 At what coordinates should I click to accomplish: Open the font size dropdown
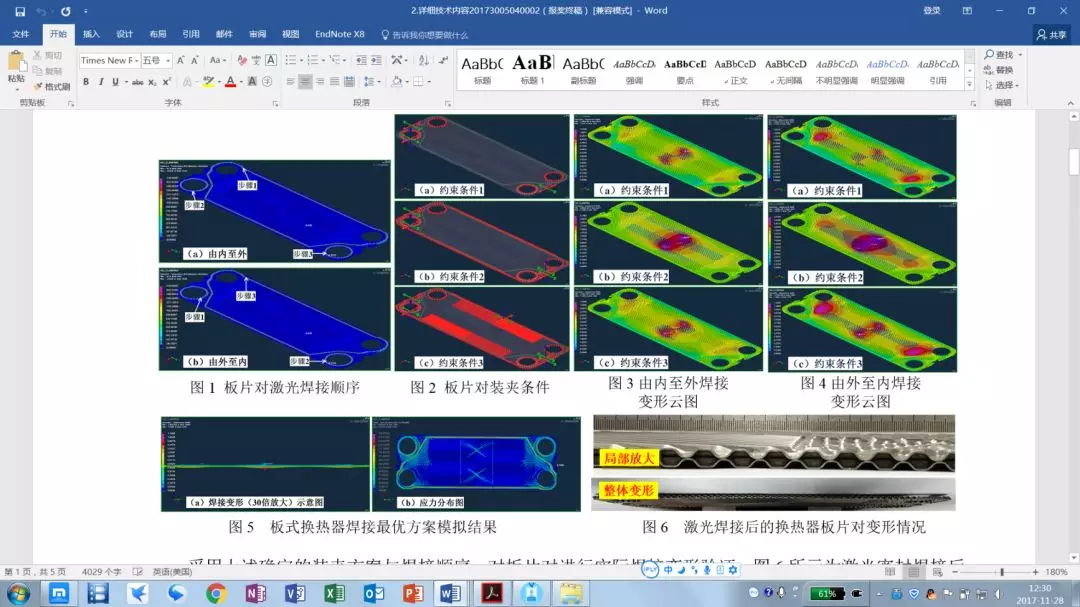(168, 59)
